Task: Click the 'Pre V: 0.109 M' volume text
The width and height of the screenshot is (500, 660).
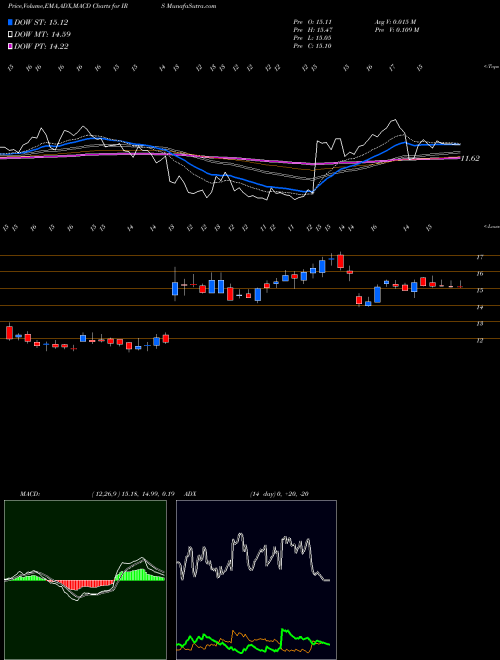Action: tap(396, 30)
